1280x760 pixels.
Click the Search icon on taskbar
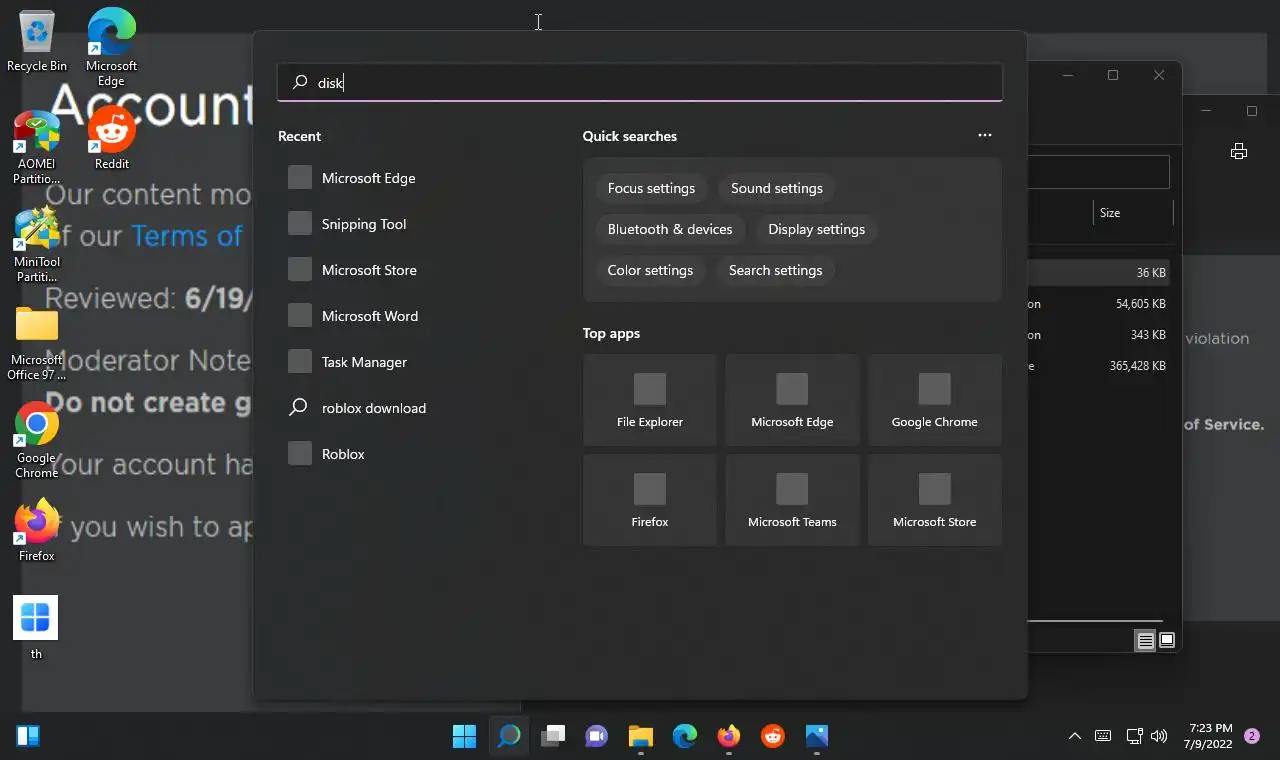509,737
